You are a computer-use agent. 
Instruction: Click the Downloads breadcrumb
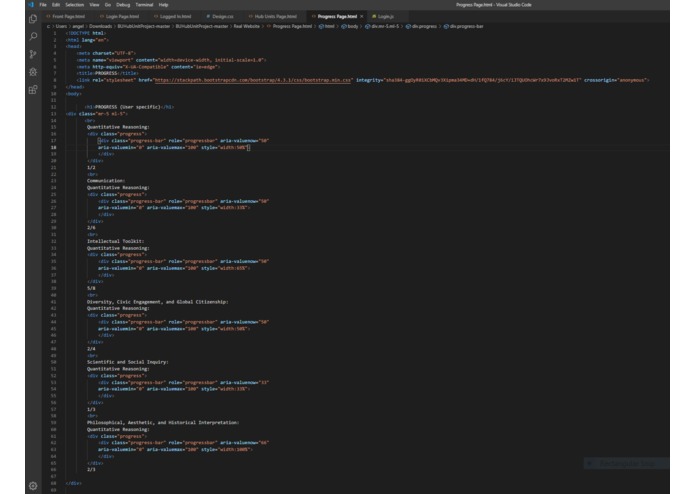pyautogui.click(x=101, y=27)
